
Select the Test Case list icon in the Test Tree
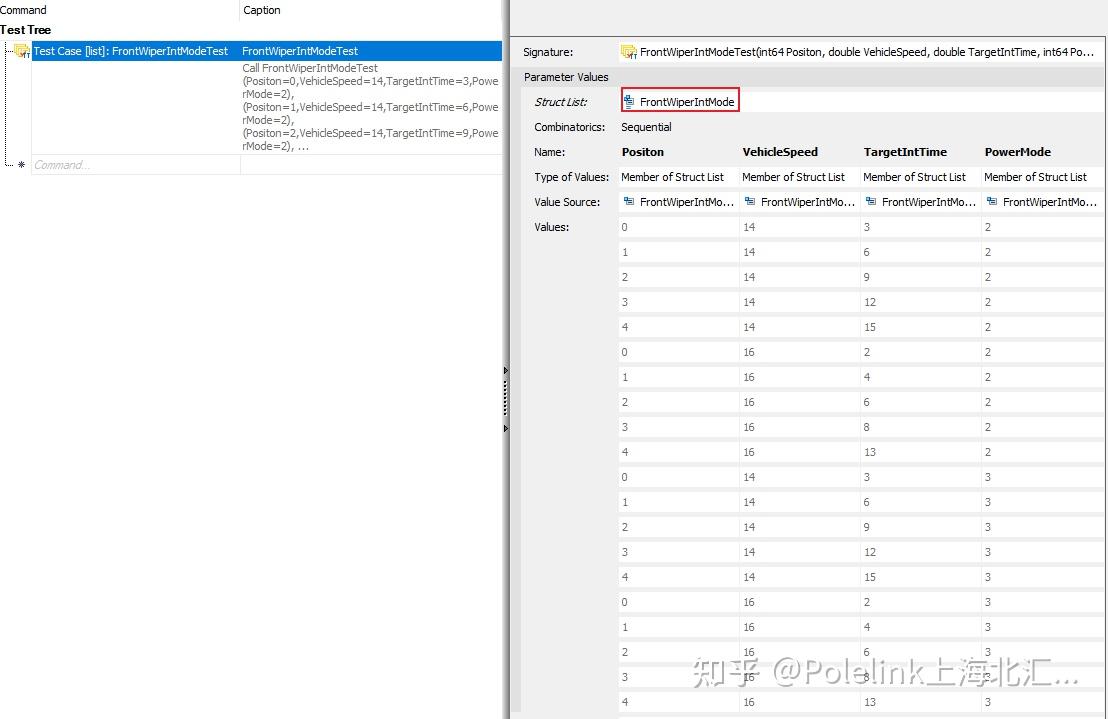click(22, 51)
